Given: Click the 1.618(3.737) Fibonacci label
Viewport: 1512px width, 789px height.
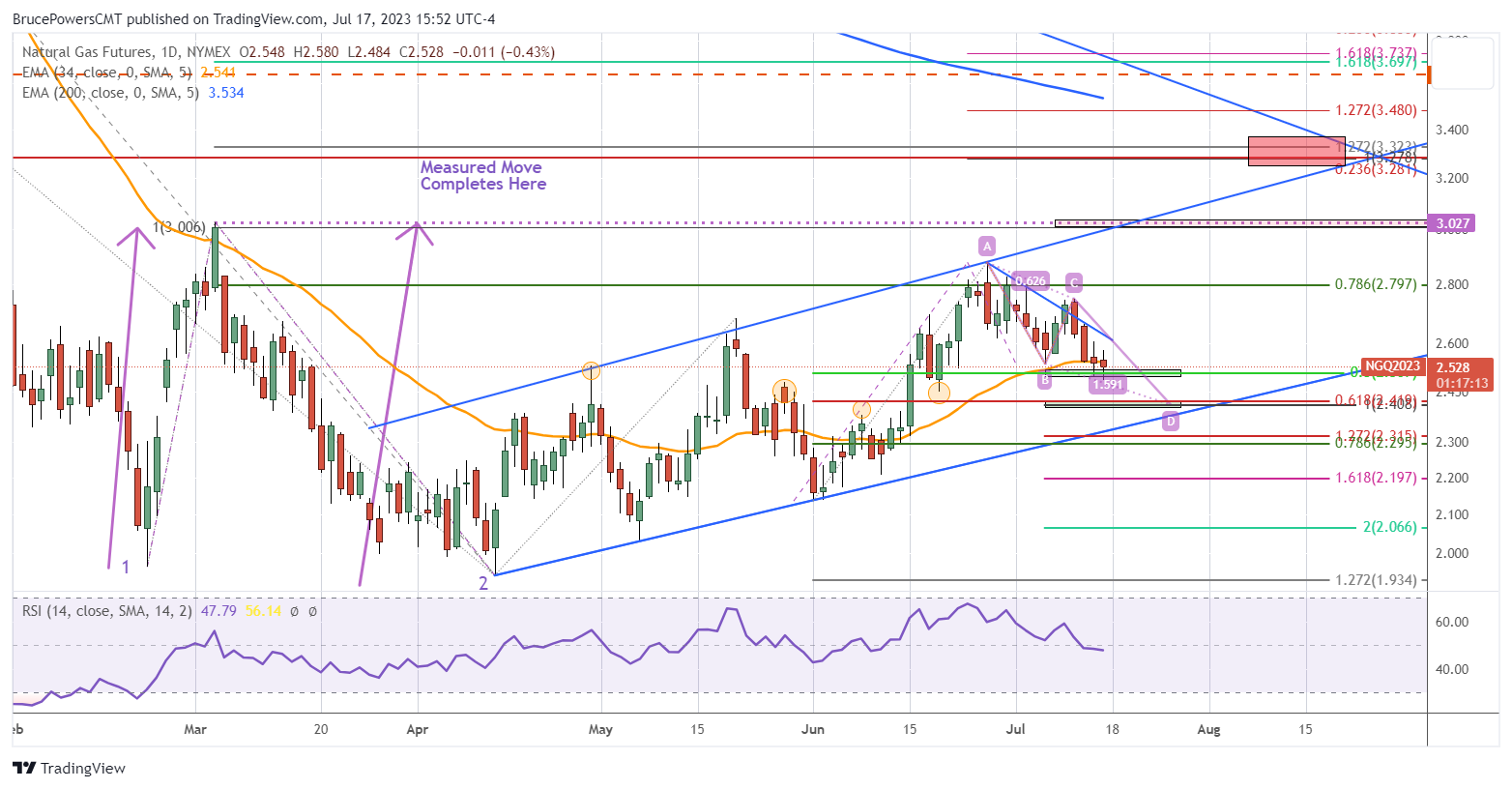Looking at the screenshot, I should point(1376,53).
